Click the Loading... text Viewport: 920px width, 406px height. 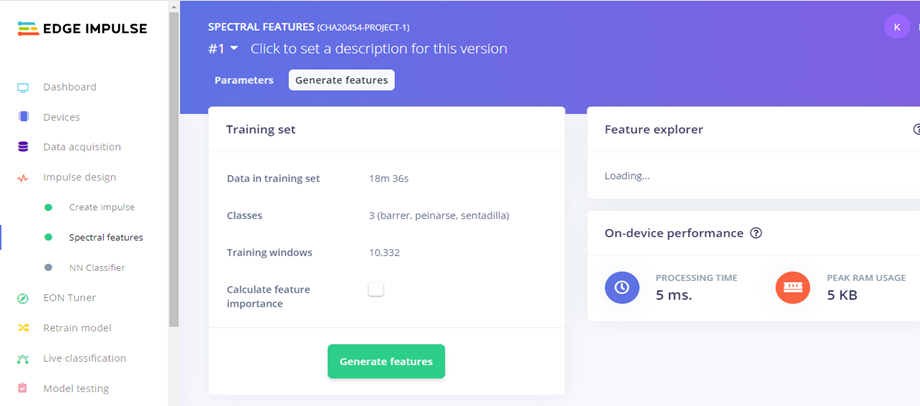point(627,176)
